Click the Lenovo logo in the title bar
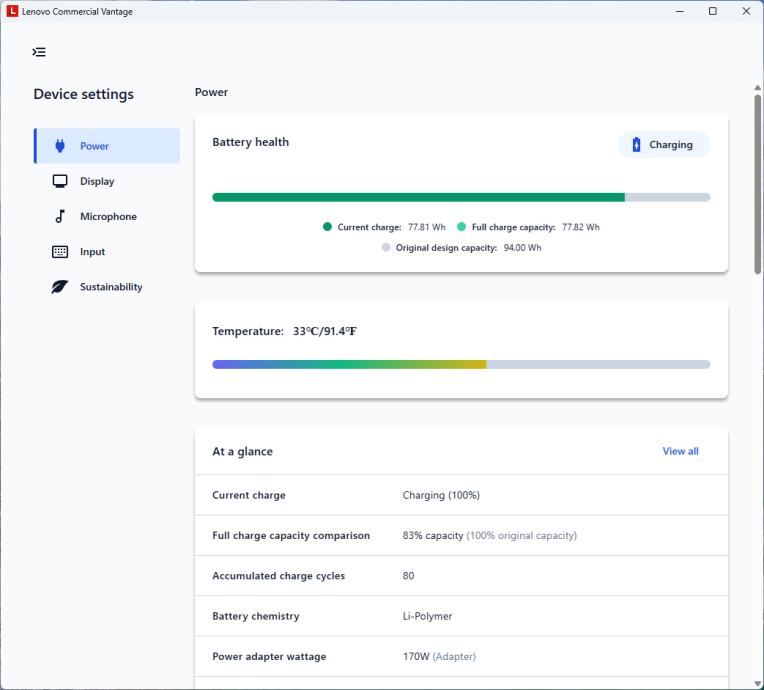 coord(12,11)
